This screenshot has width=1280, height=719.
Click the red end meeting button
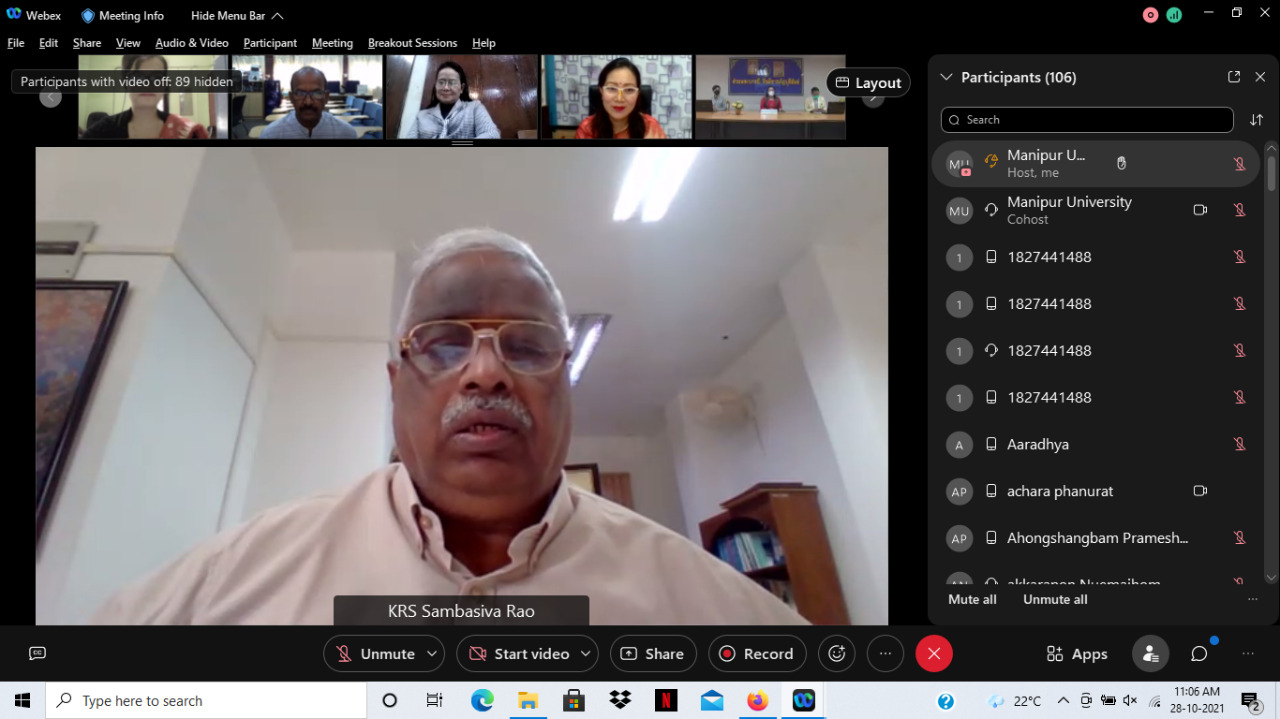pos(934,653)
